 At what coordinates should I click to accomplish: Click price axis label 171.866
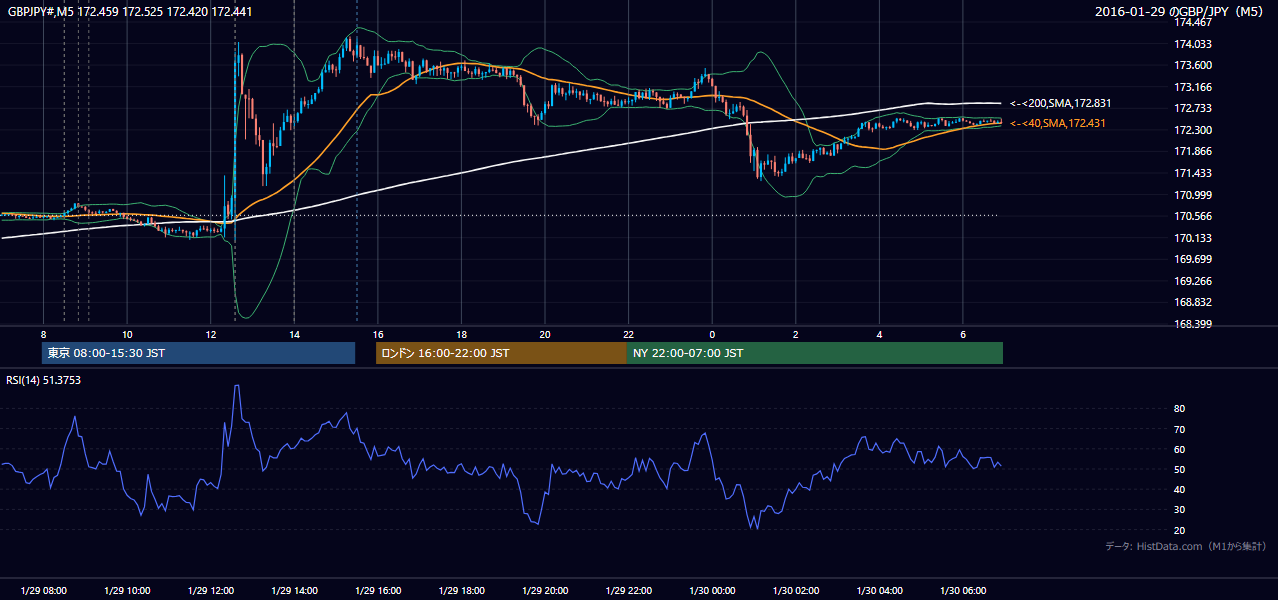pyautogui.click(x=1192, y=152)
